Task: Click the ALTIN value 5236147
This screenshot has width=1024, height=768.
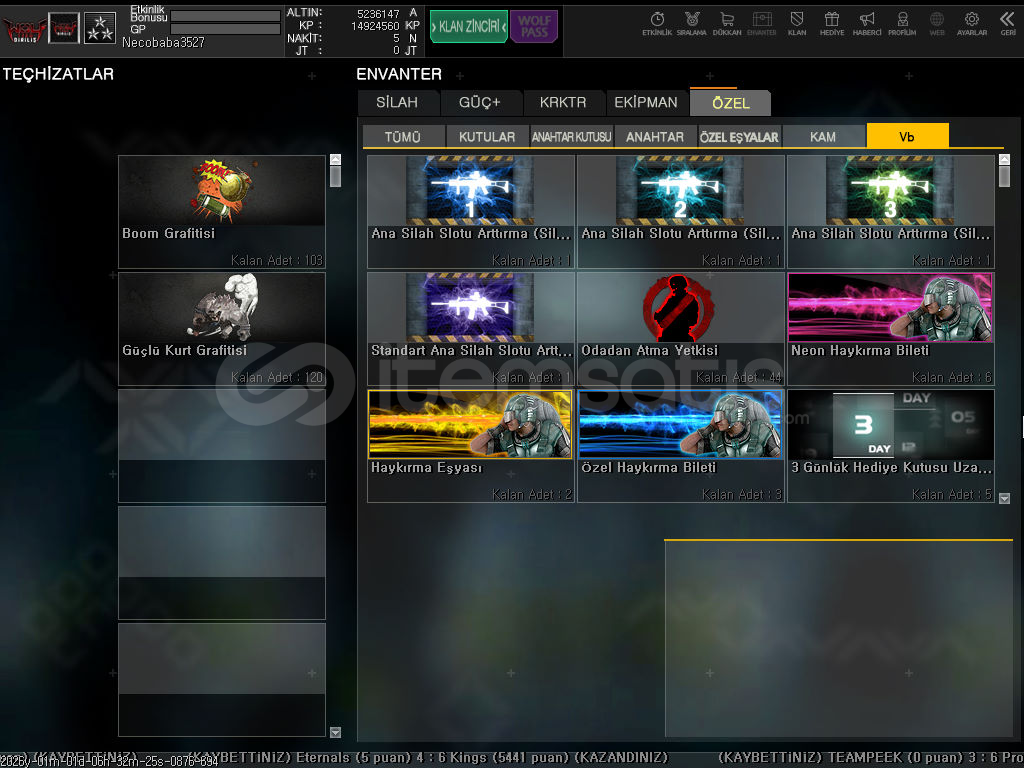Action: tap(378, 14)
